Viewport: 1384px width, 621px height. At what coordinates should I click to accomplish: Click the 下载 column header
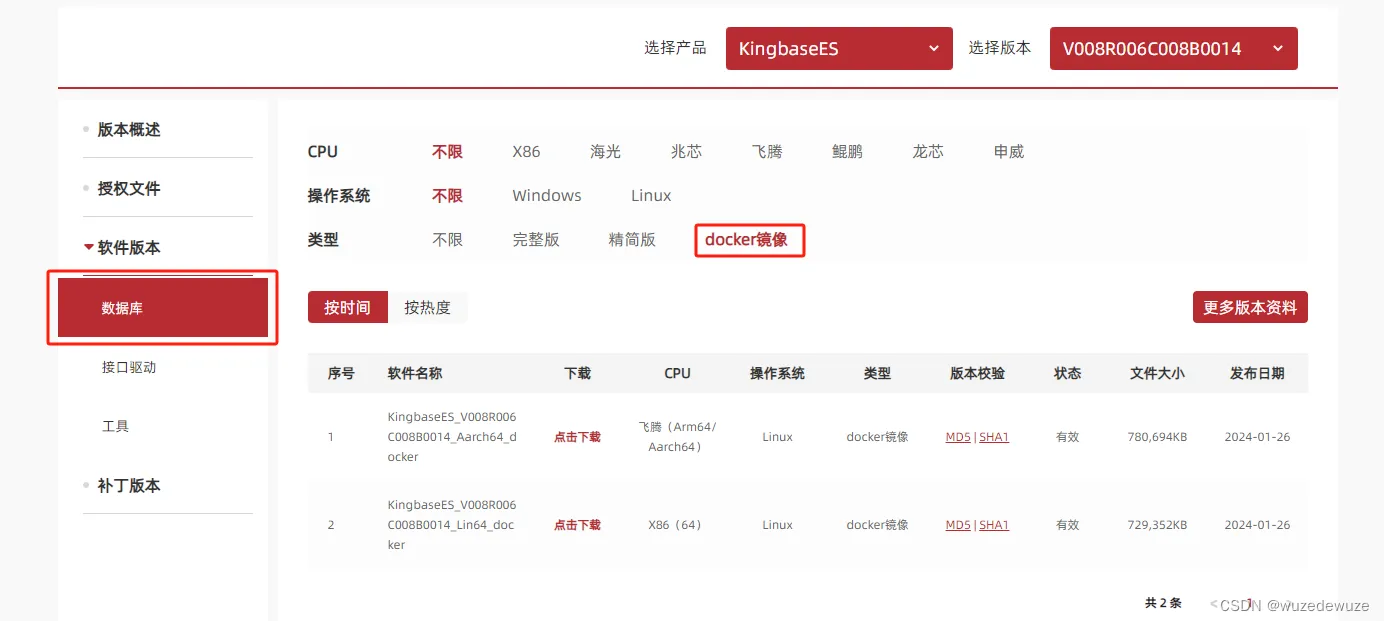(x=577, y=373)
